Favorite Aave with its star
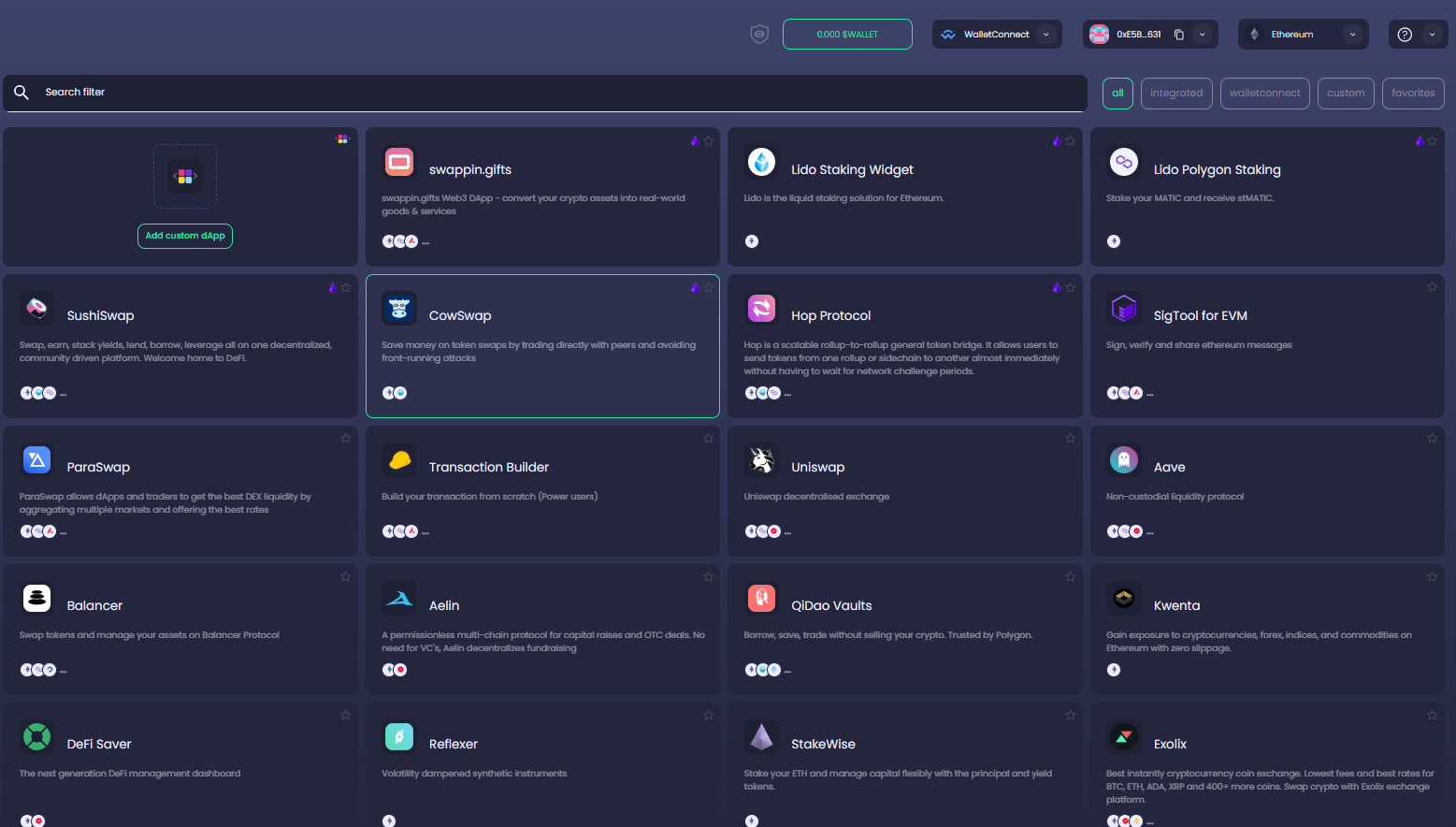1456x827 pixels. point(1433,439)
